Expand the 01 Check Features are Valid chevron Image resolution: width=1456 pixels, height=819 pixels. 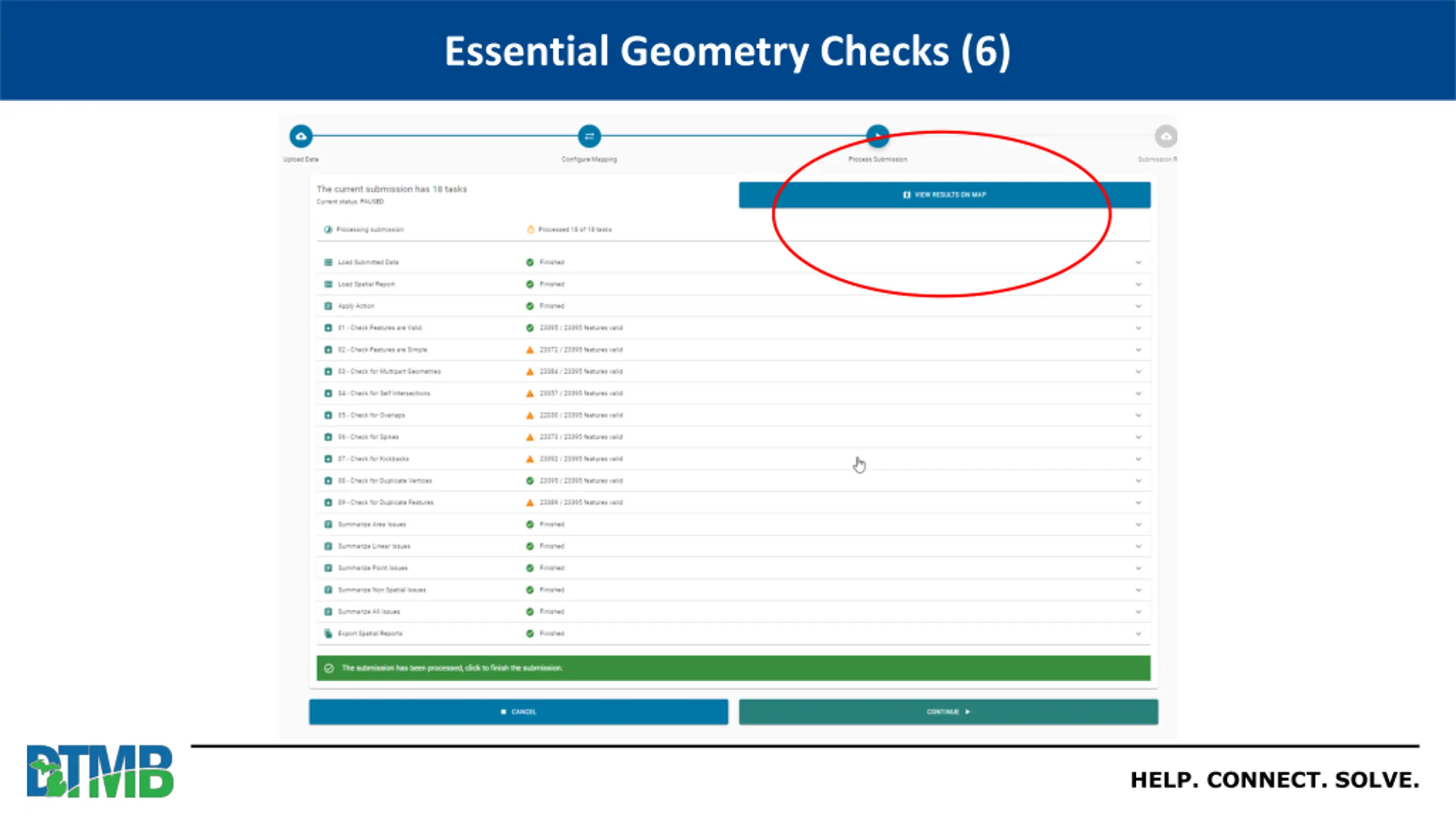(1138, 328)
